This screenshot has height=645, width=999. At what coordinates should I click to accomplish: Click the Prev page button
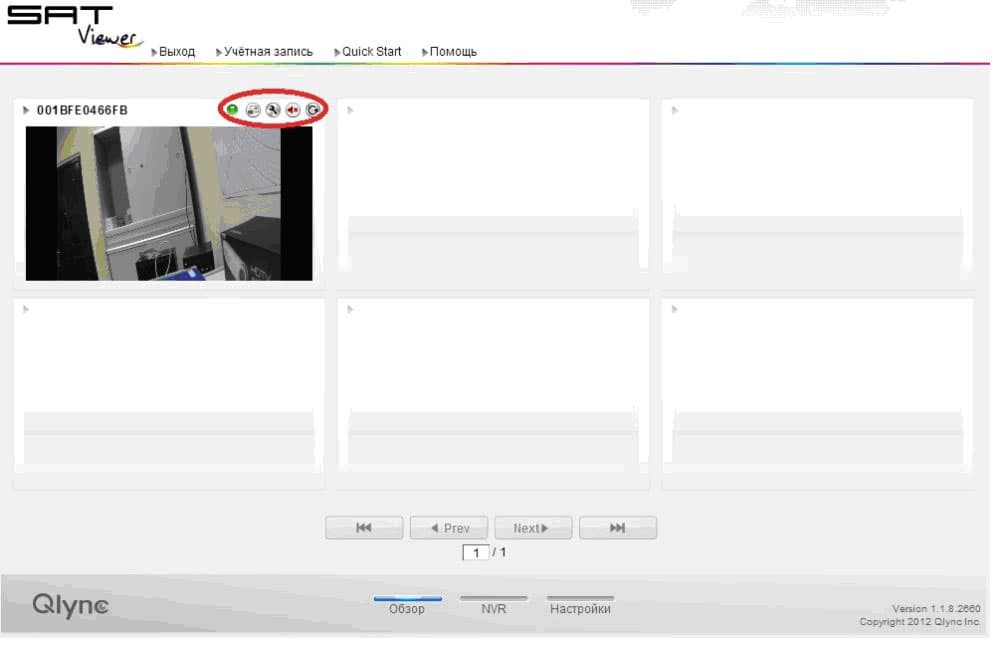449,528
